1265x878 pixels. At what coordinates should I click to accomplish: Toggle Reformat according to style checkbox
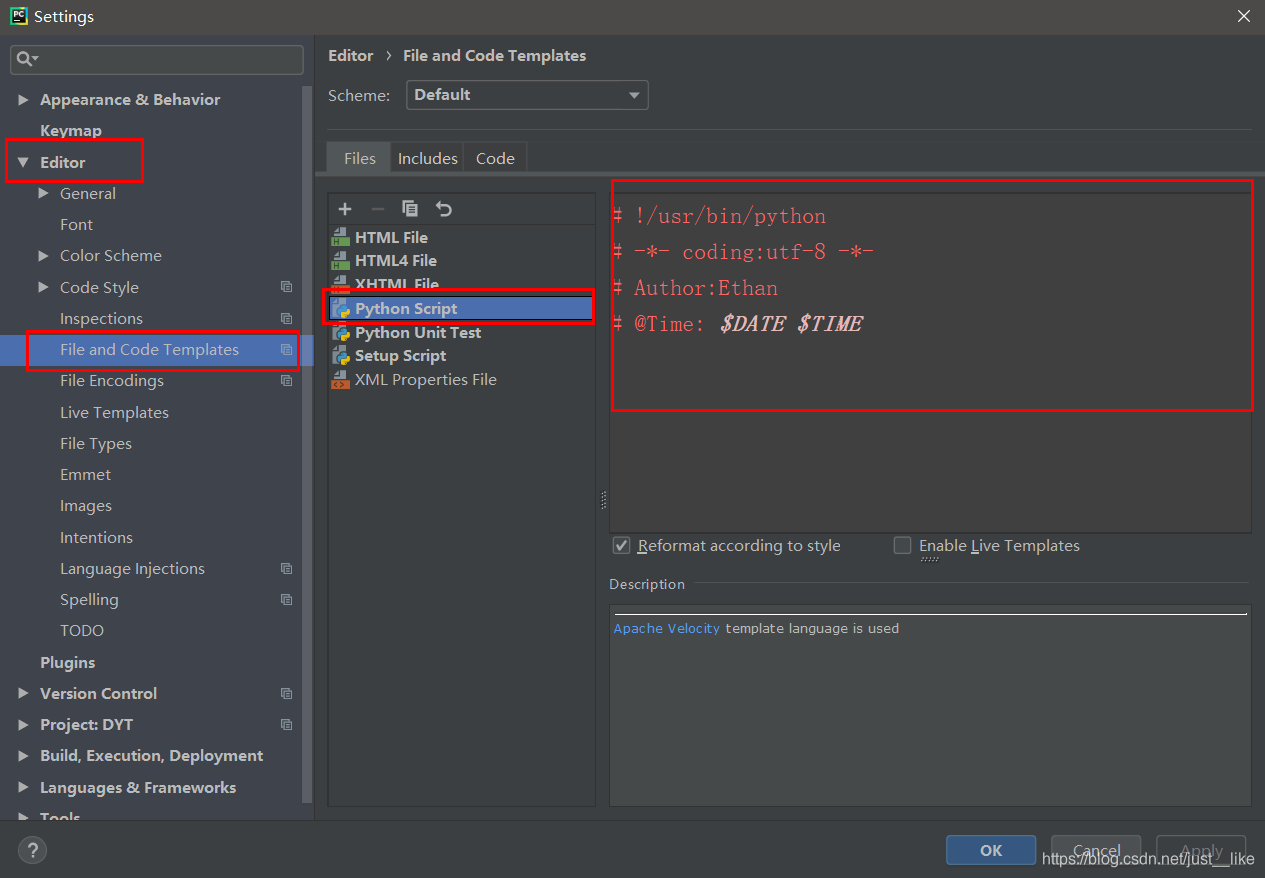coord(622,546)
